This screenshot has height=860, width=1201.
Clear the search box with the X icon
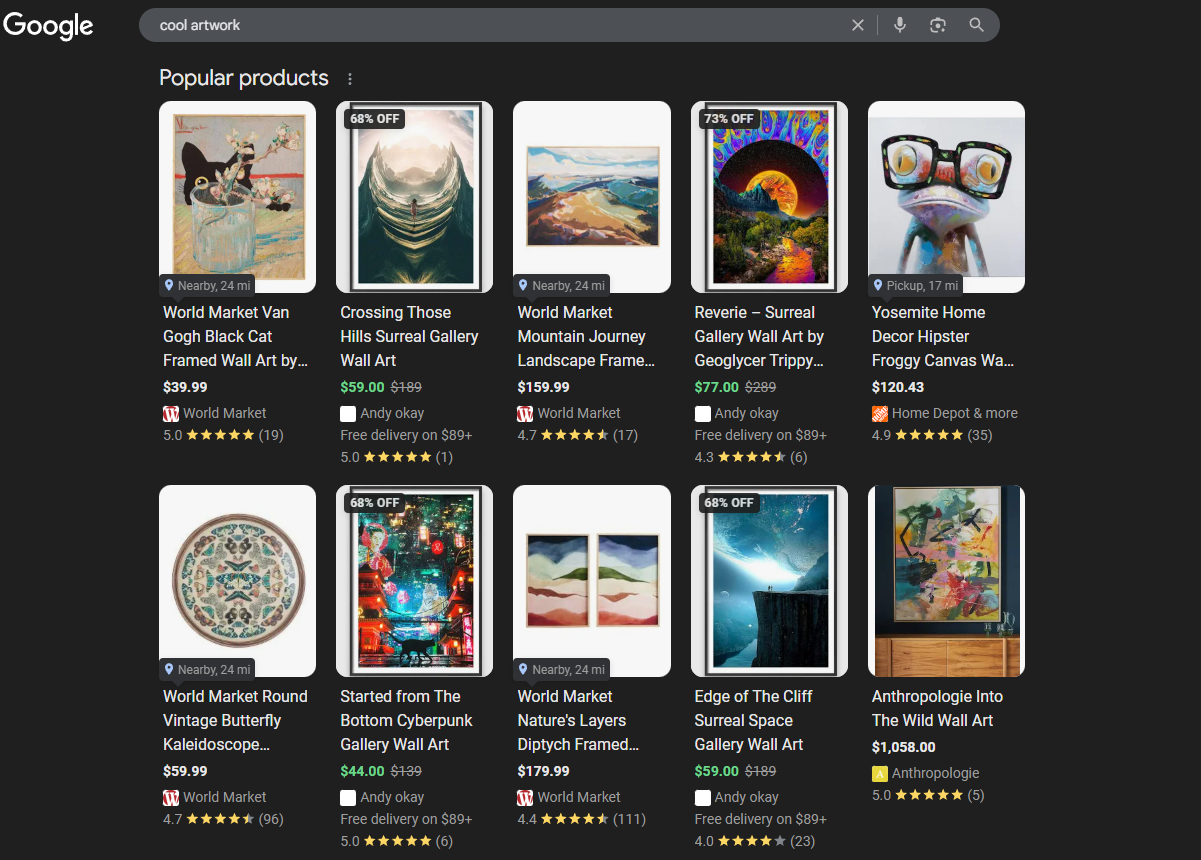tap(858, 25)
